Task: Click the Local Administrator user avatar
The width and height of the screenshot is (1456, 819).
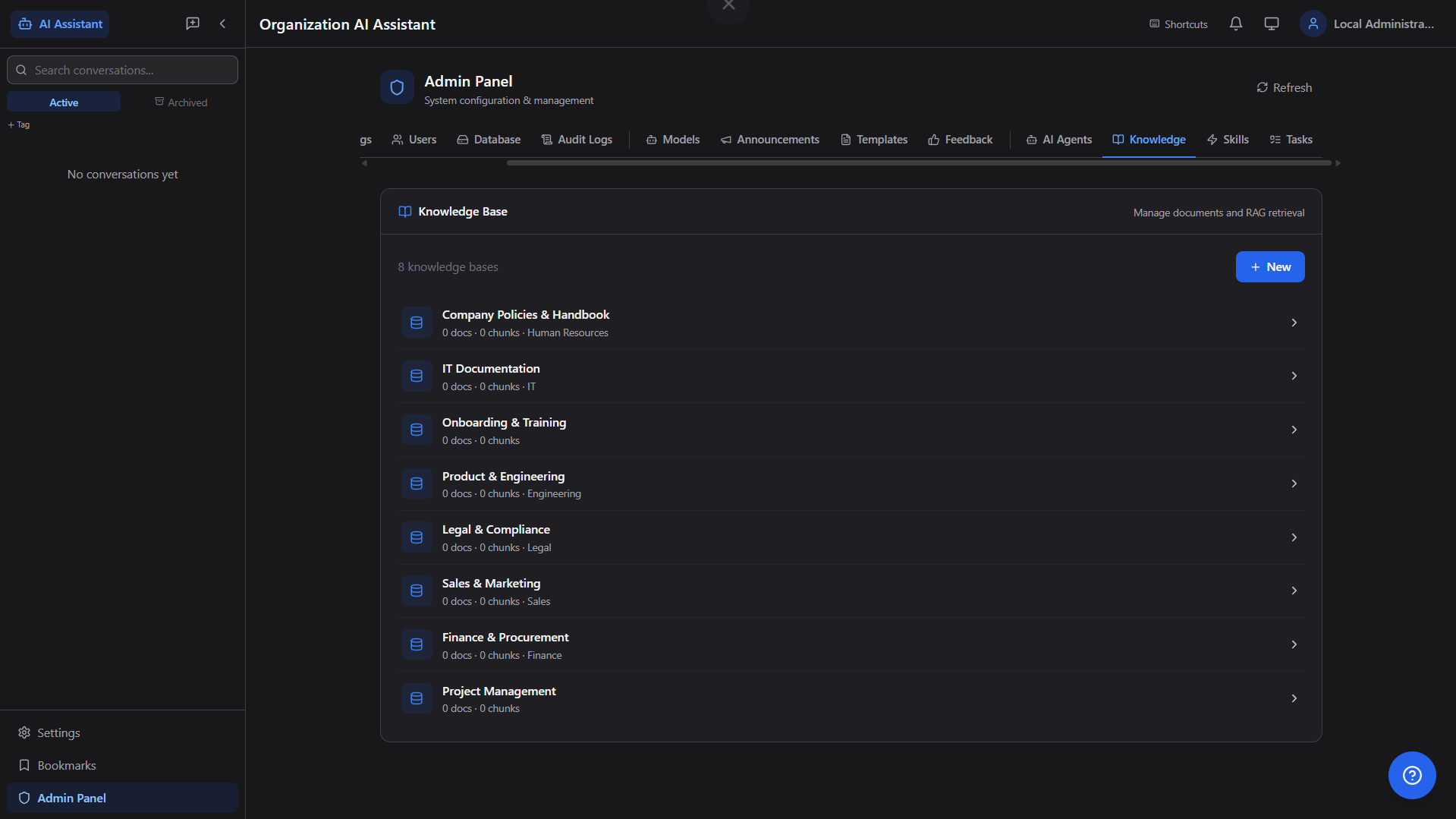Action: click(x=1313, y=24)
